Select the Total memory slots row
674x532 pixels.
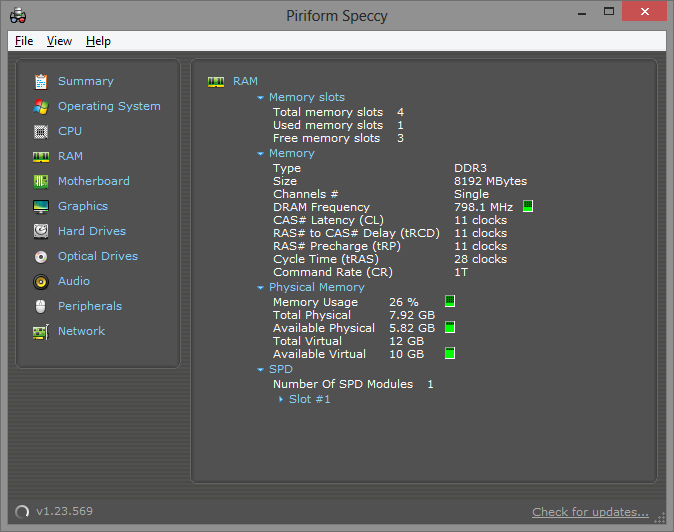tap(338, 112)
